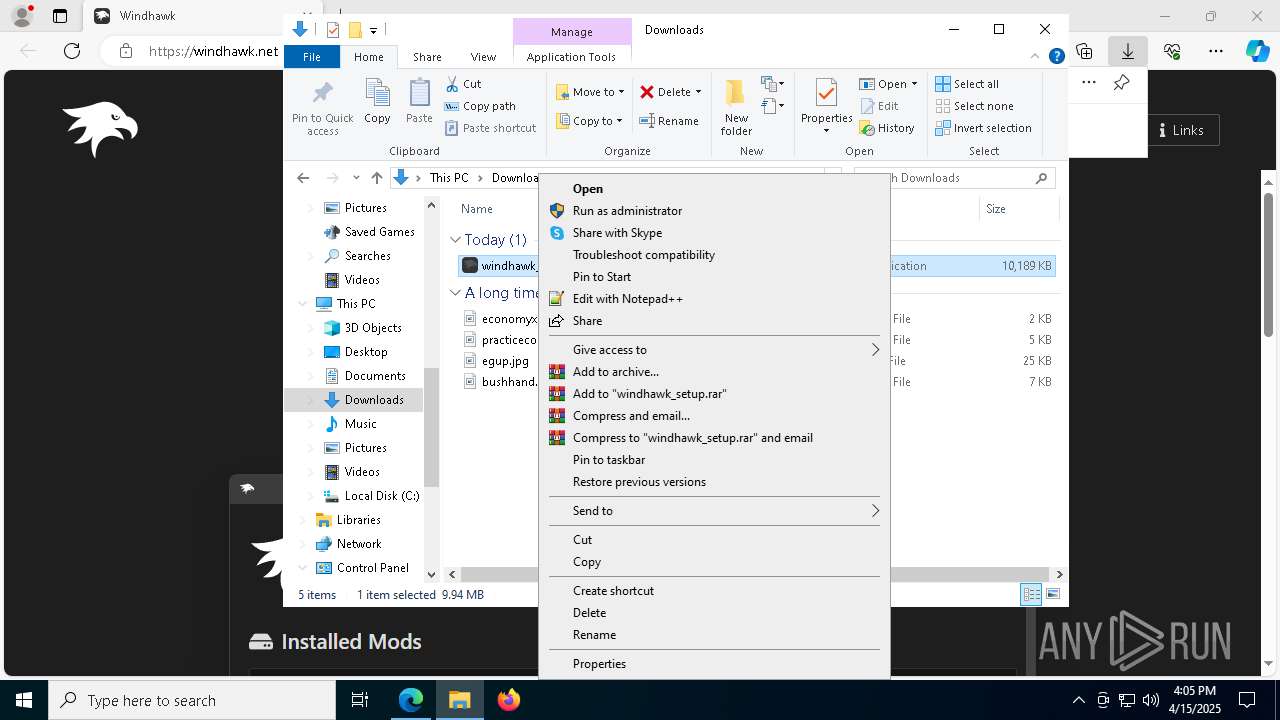Switch to details view button

[x=1031, y=594]
